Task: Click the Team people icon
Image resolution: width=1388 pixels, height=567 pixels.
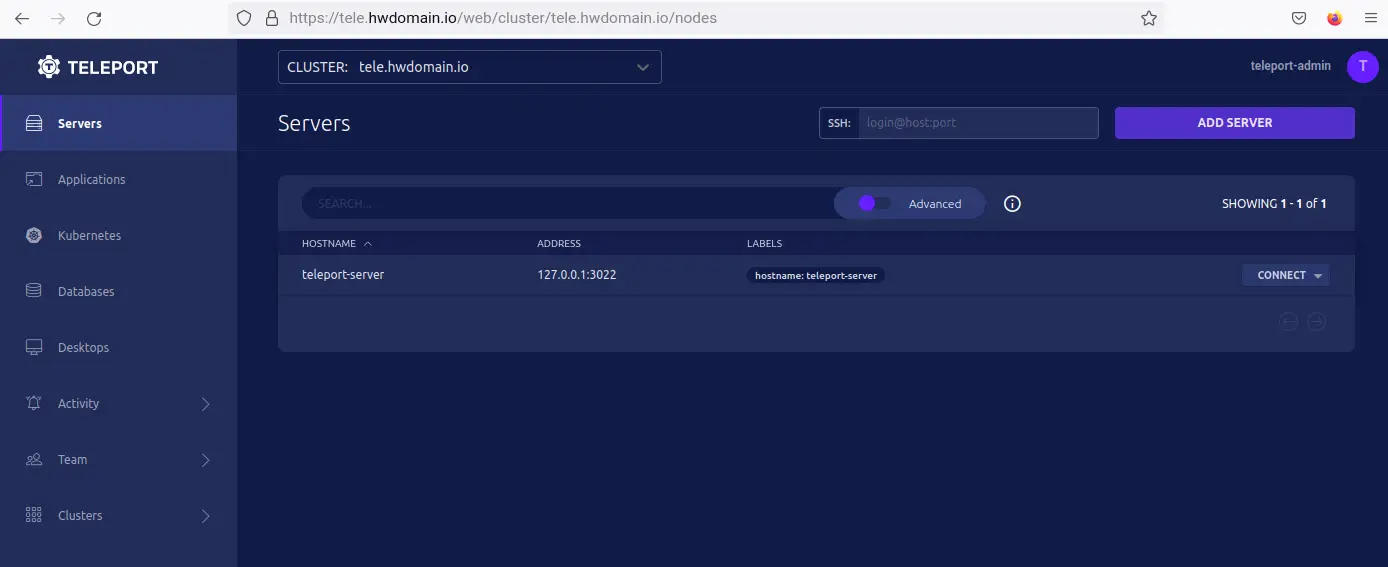Action: click(34, 459)
